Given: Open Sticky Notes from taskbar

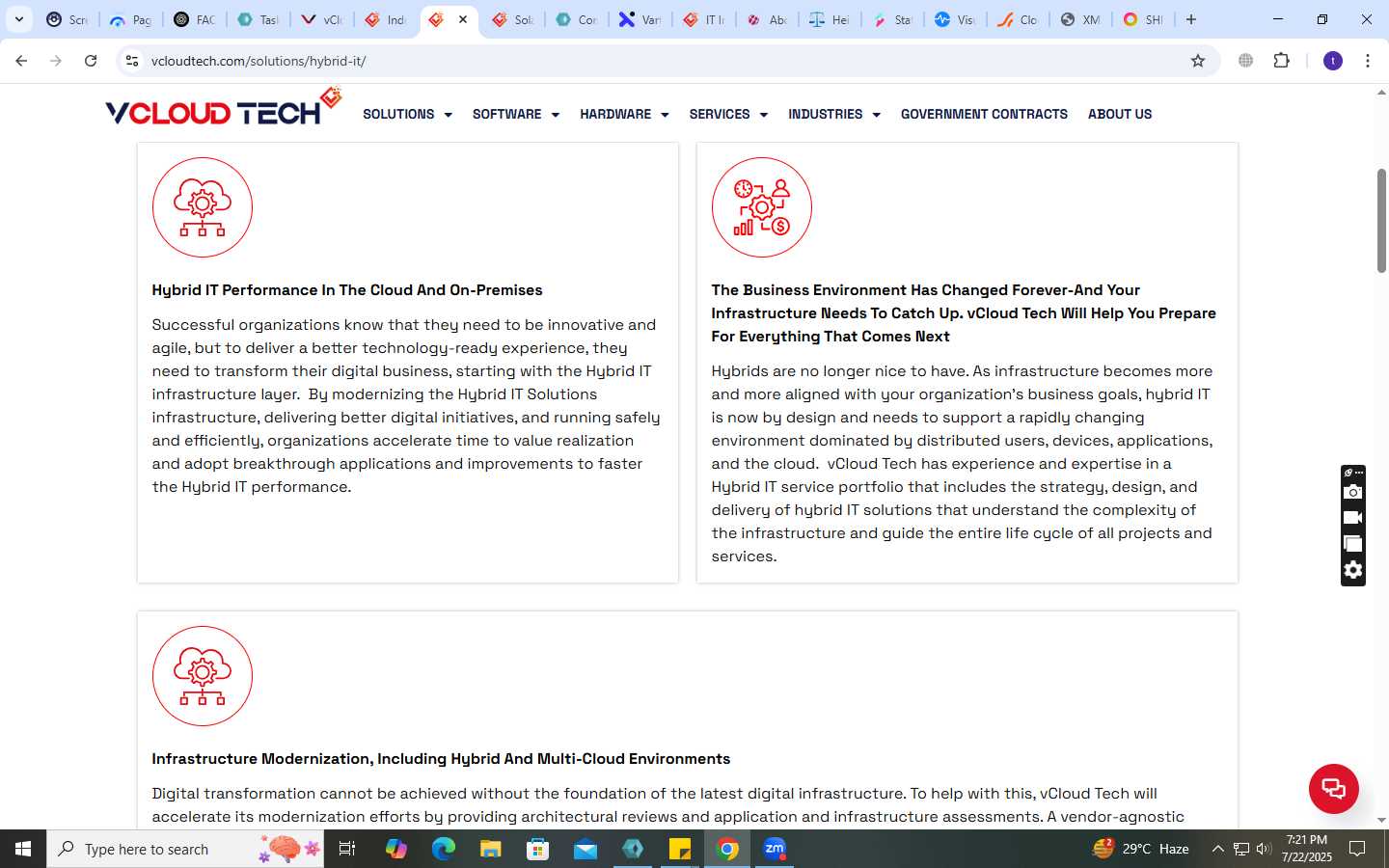Looking at the screenshot, I should [680, 849].
